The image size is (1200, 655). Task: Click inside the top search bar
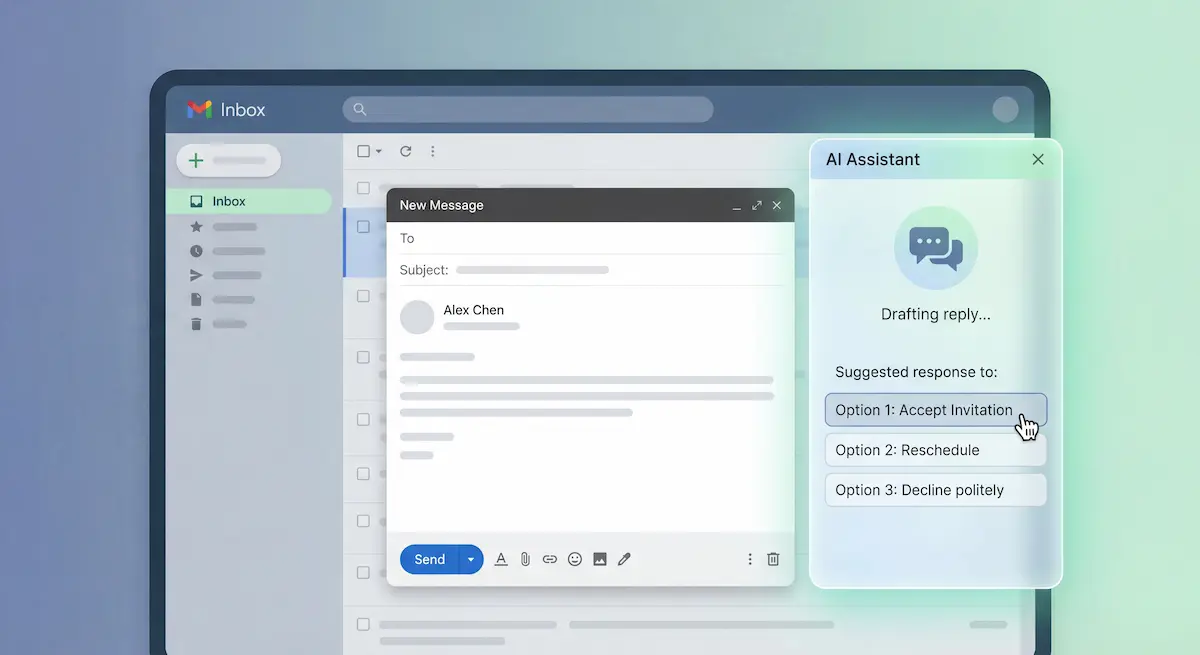point(528,110)
